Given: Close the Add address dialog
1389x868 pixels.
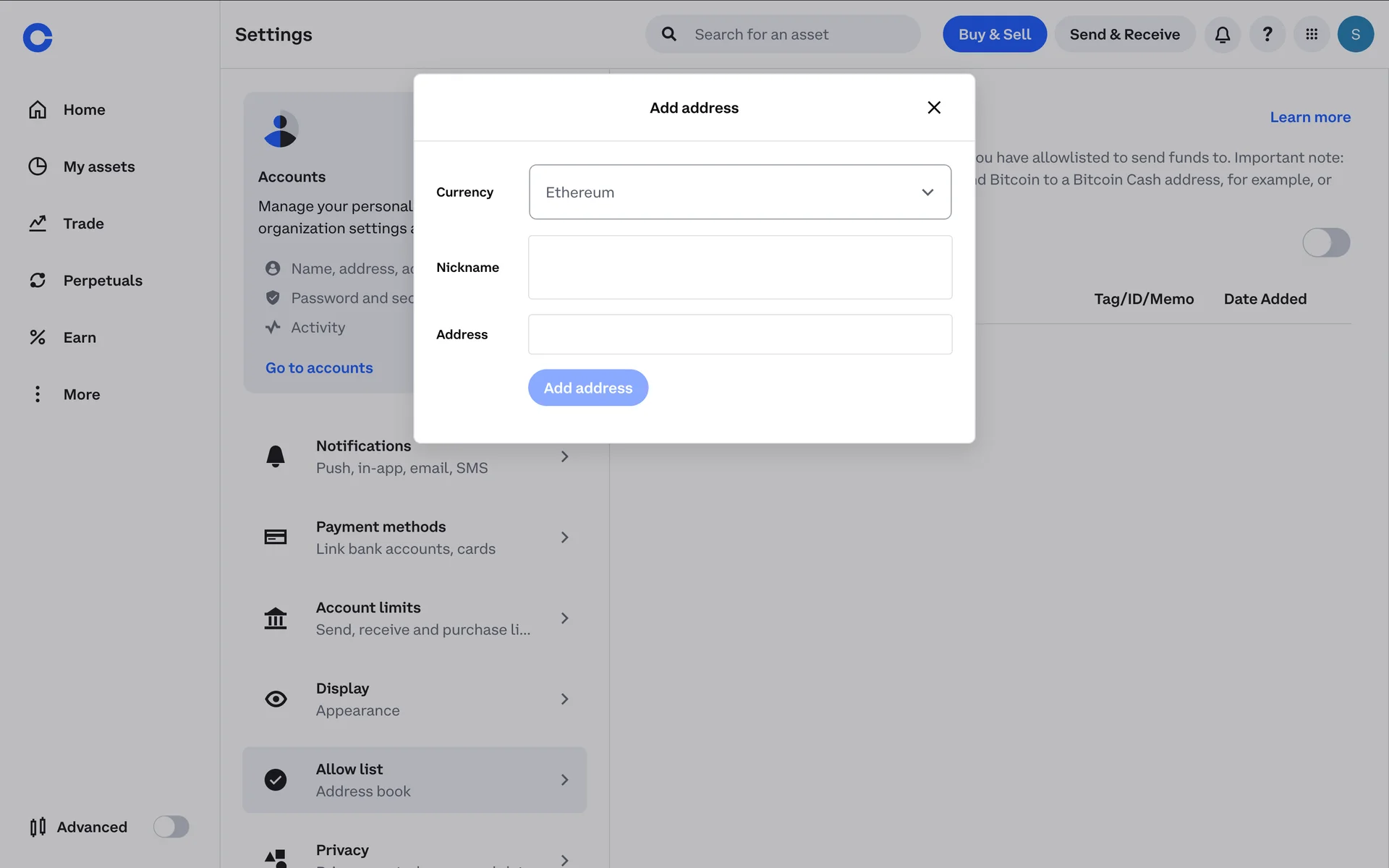Looking at the screenshot, I should pos(933,108).
